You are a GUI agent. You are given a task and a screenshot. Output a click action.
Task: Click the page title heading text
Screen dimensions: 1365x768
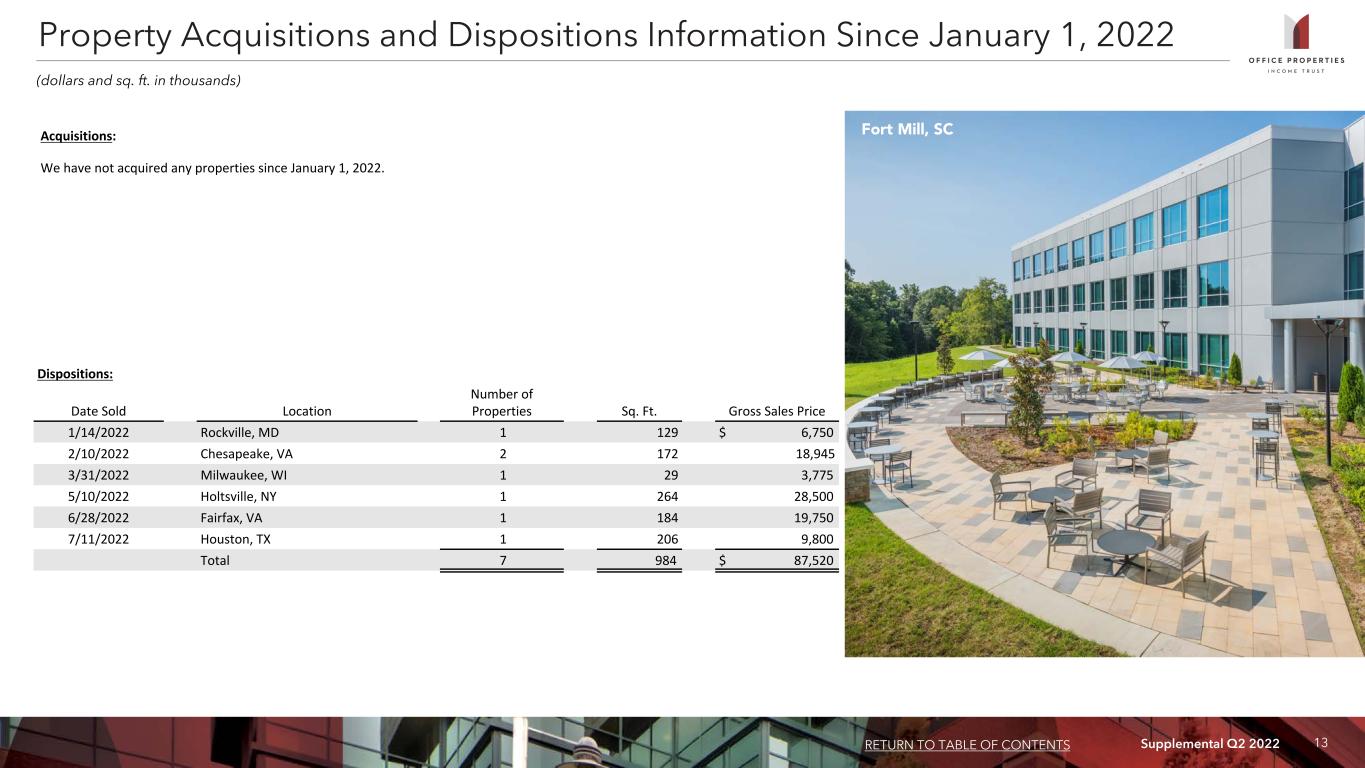point(606,35)
